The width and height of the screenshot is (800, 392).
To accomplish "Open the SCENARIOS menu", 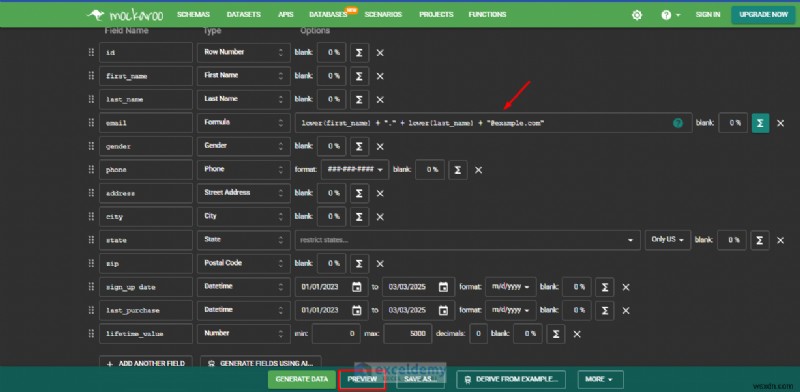I will [x=383, y=15].
